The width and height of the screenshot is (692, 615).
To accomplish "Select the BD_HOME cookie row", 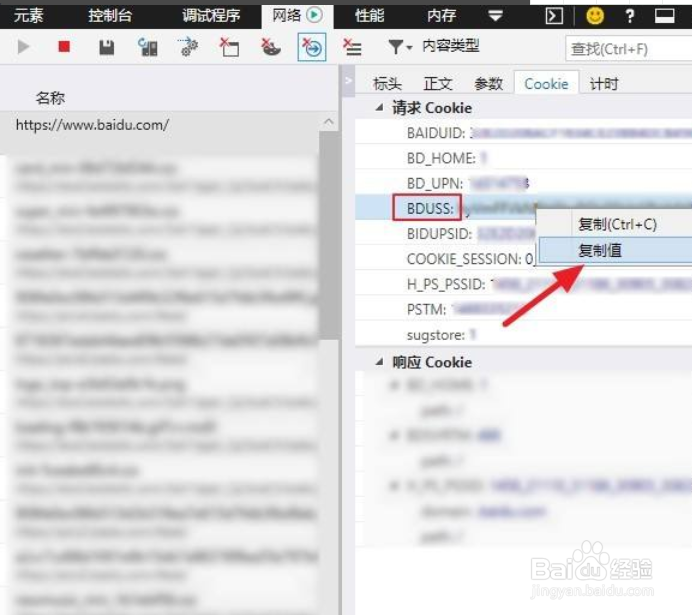I will click(523, 158).
